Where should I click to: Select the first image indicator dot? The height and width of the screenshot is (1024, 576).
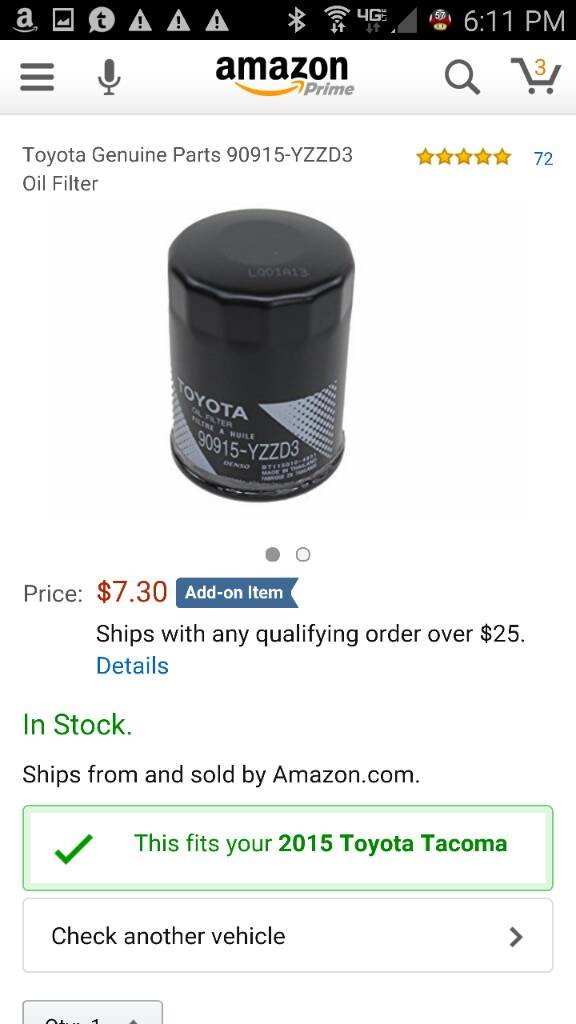tap(273, 554)
